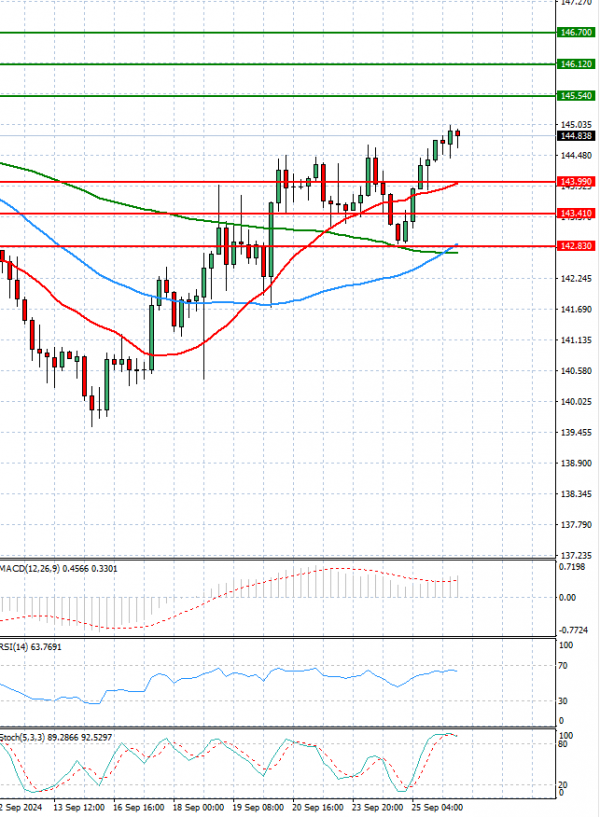Select the 145.540 resistance level label
The image size is (600, 817).
[x=576, y=96]
